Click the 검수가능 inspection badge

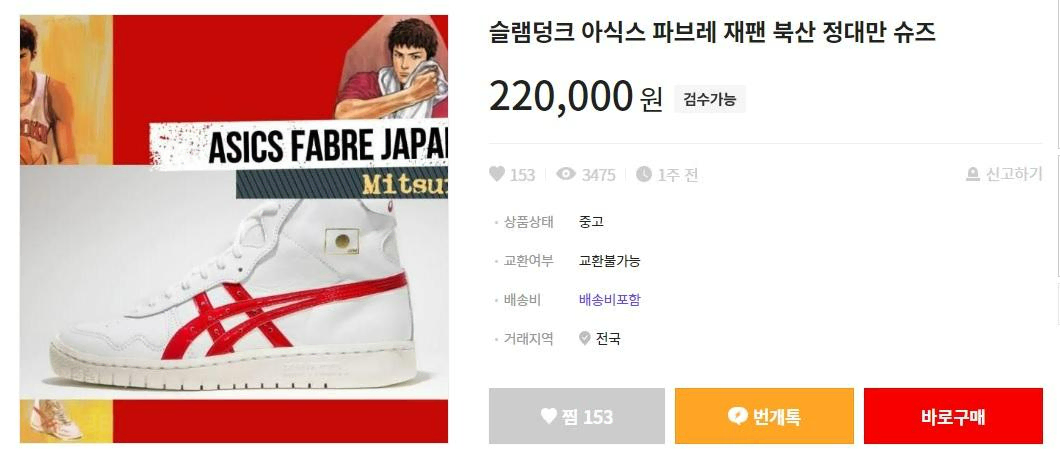click(x=709, y=99)
